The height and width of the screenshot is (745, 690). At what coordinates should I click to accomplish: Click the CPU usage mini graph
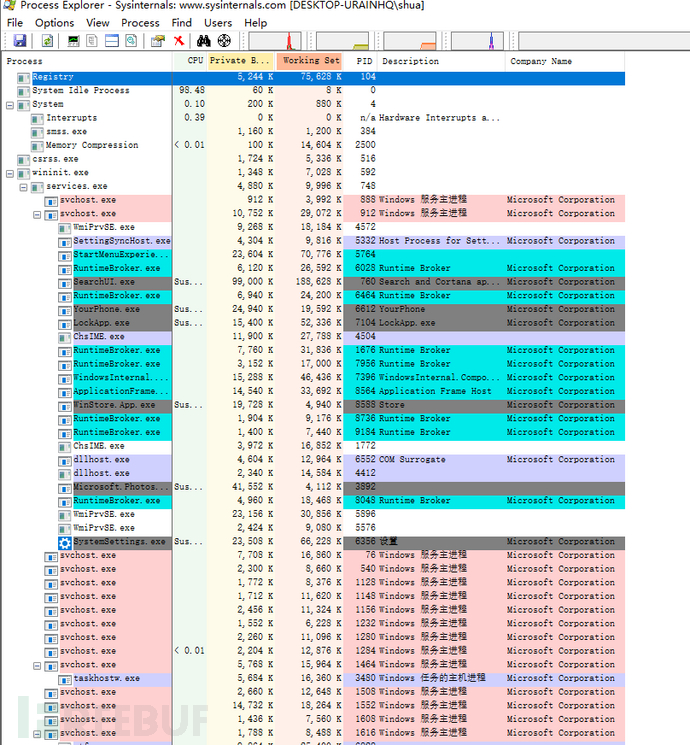point(275,41)
